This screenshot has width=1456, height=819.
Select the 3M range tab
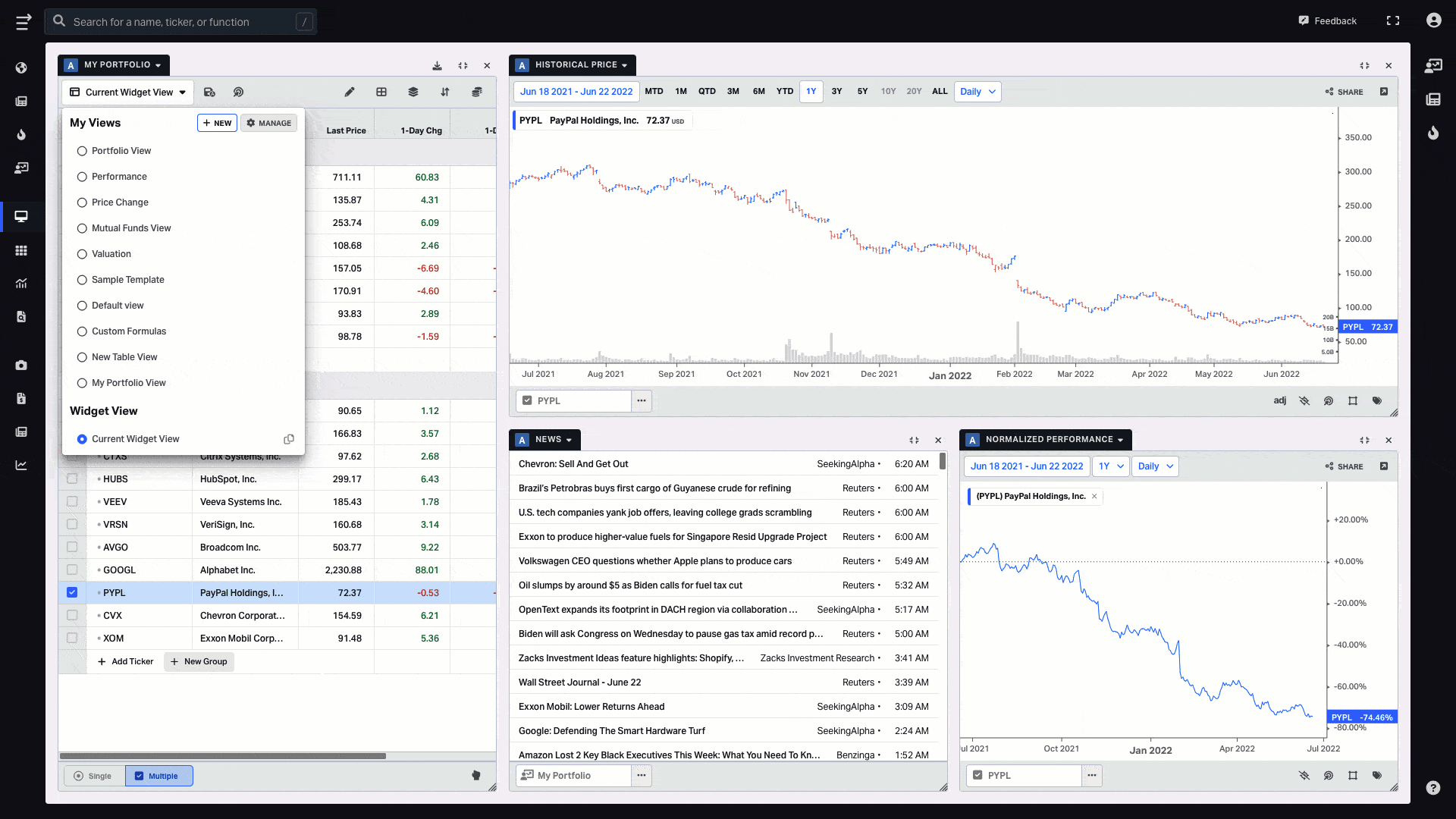(x=733, y=92)
